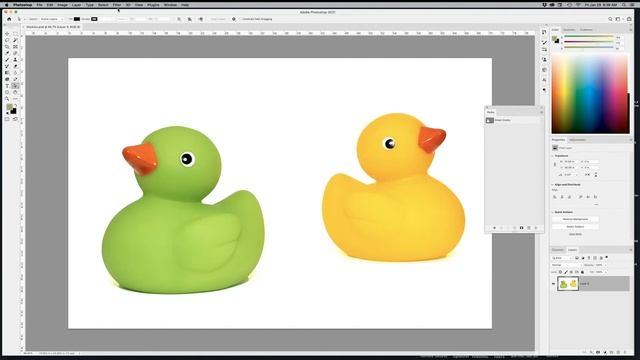Open the Window menu

170,5
